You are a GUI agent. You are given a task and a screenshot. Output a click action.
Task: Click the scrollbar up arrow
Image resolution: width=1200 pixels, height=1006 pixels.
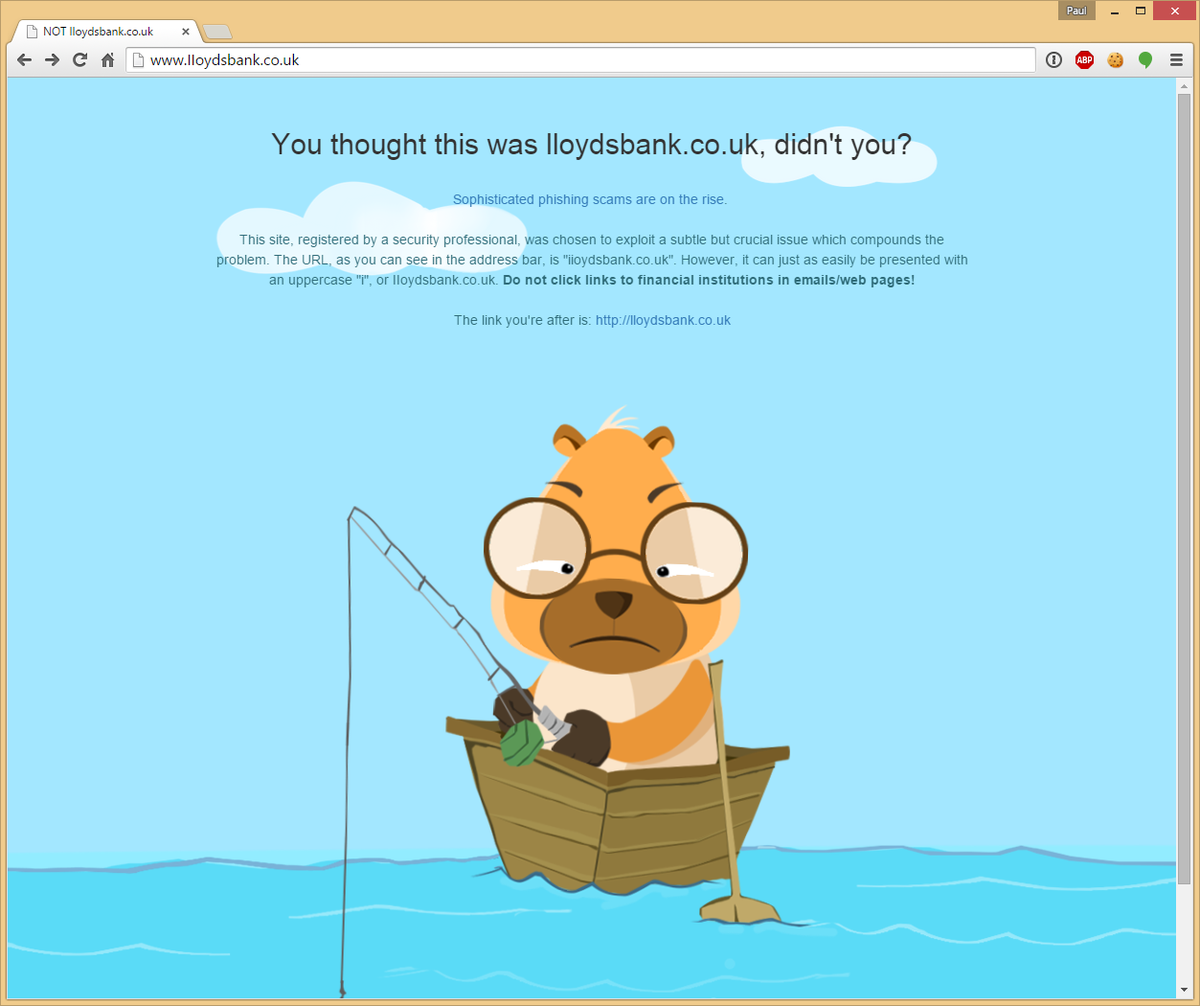pos(1184,86)
